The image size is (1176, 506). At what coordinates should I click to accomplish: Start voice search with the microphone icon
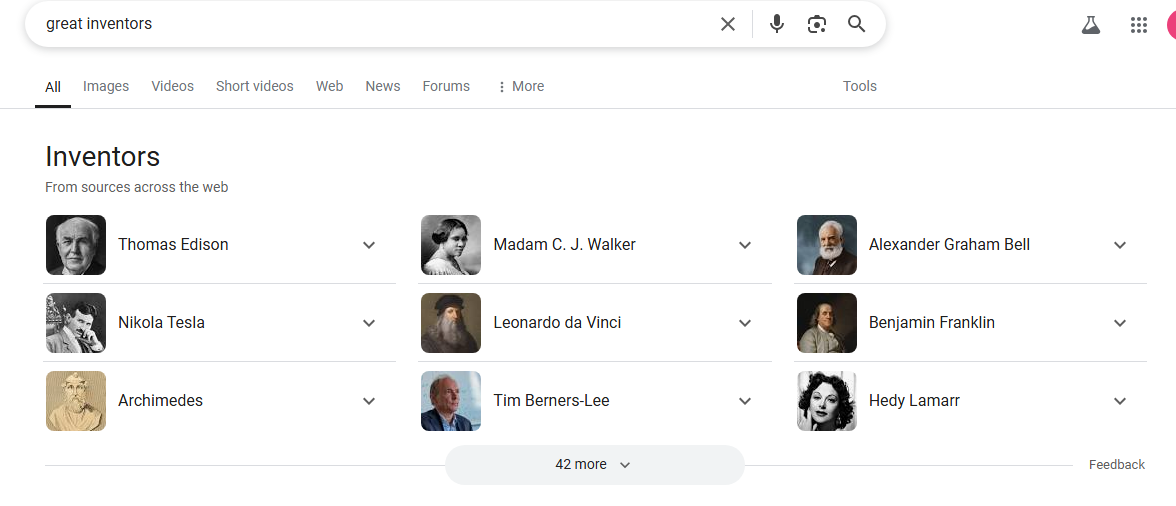[777, 24]
